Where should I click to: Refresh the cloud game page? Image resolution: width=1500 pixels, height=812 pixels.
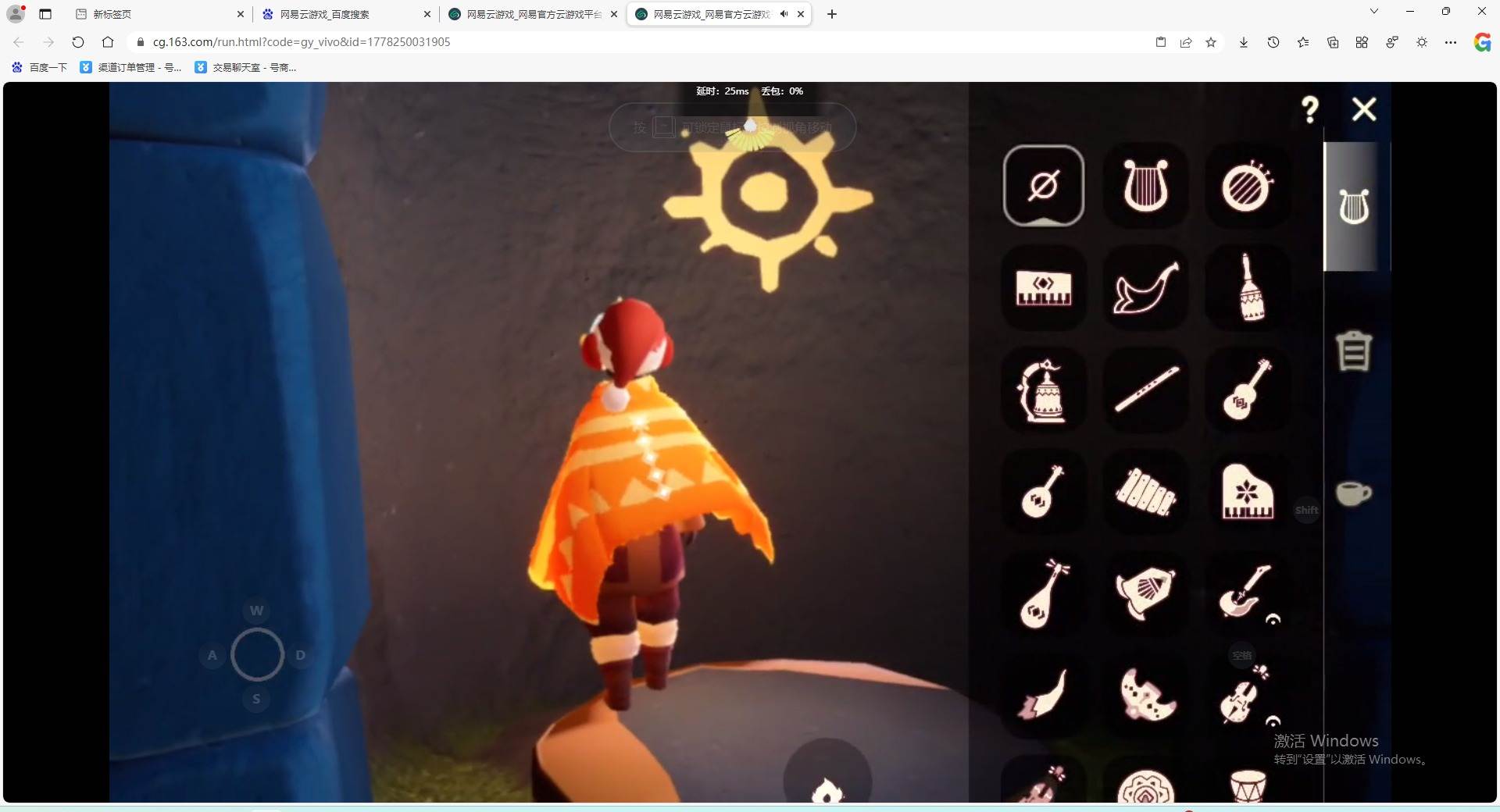tap(77, 42)
